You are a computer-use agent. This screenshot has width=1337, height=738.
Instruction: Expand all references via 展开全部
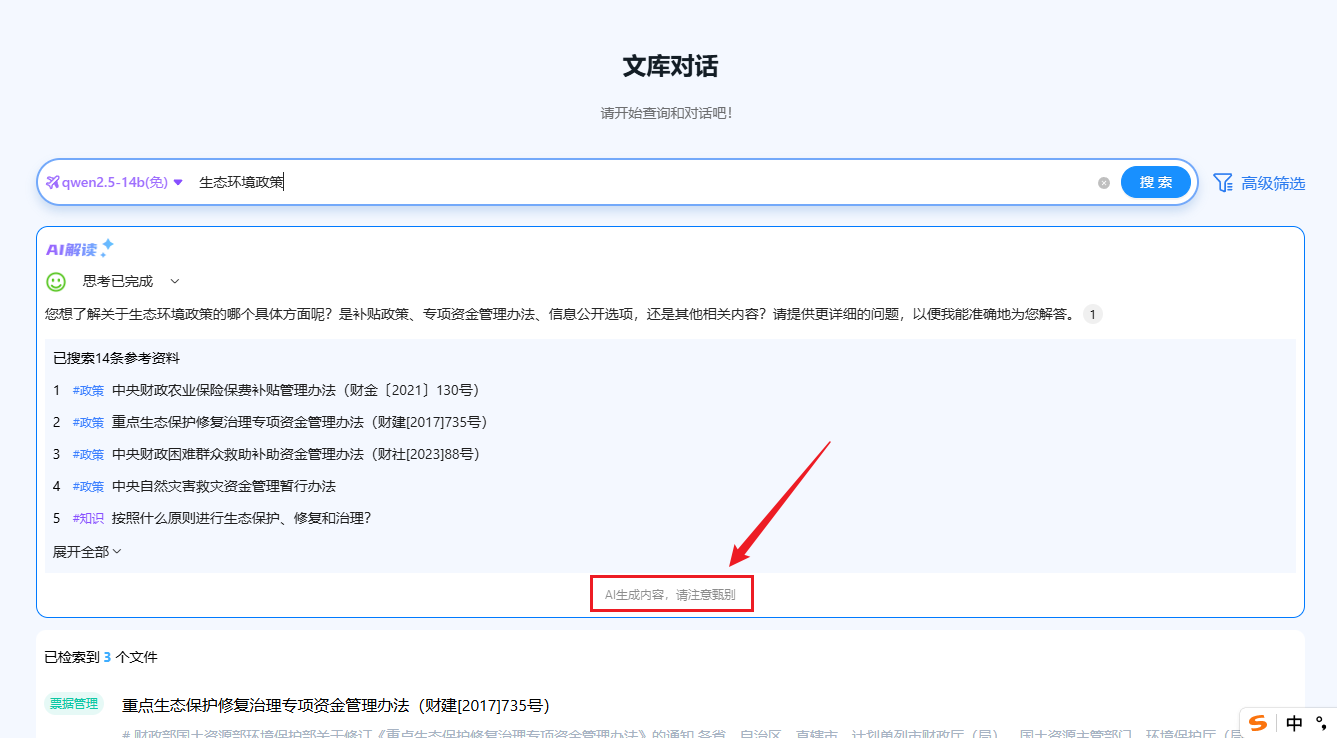[87, 551]
